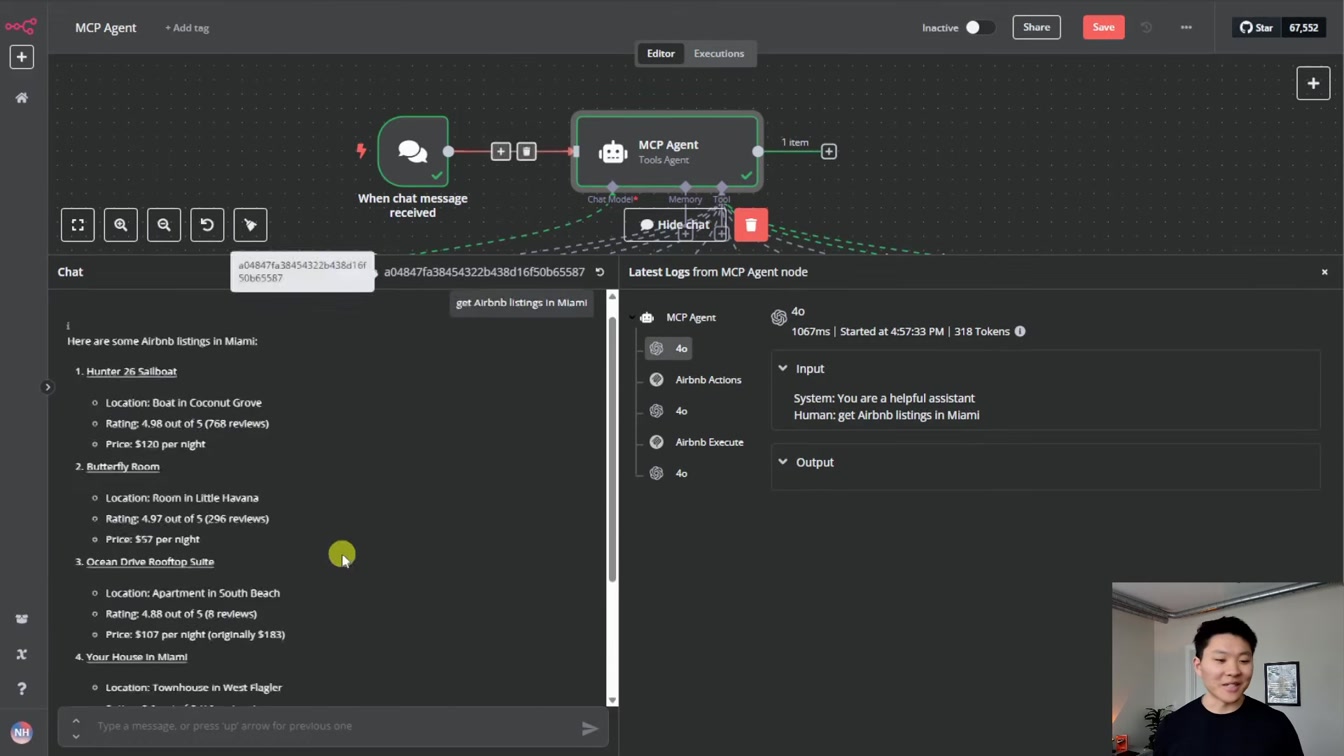Select Airbnb Actions log entry
1344x756 pixels.
pyautogui.click(x=696, y=380)
